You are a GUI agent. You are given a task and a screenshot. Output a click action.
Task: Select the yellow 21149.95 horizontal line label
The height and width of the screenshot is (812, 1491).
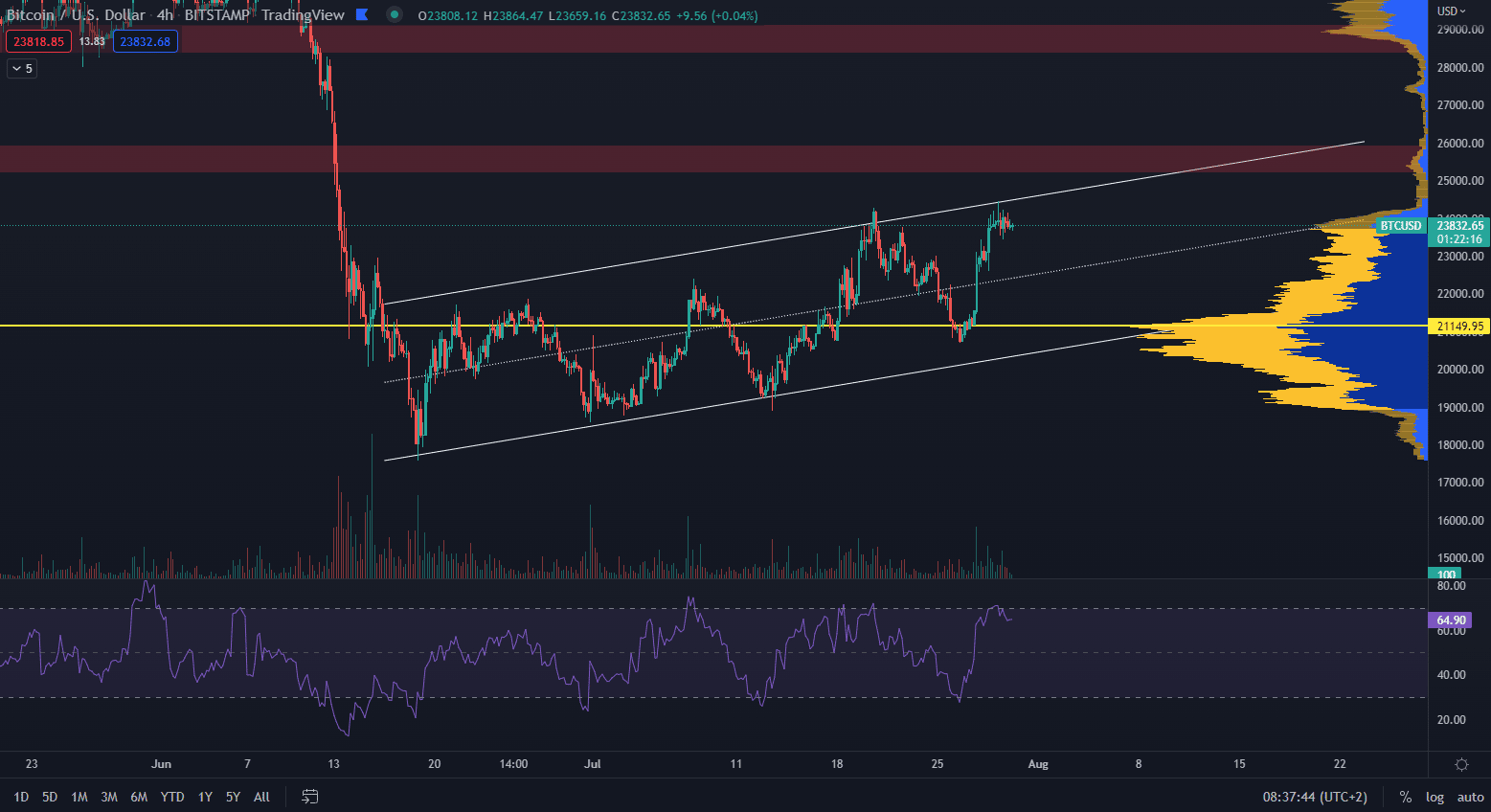coord(1459,327)
